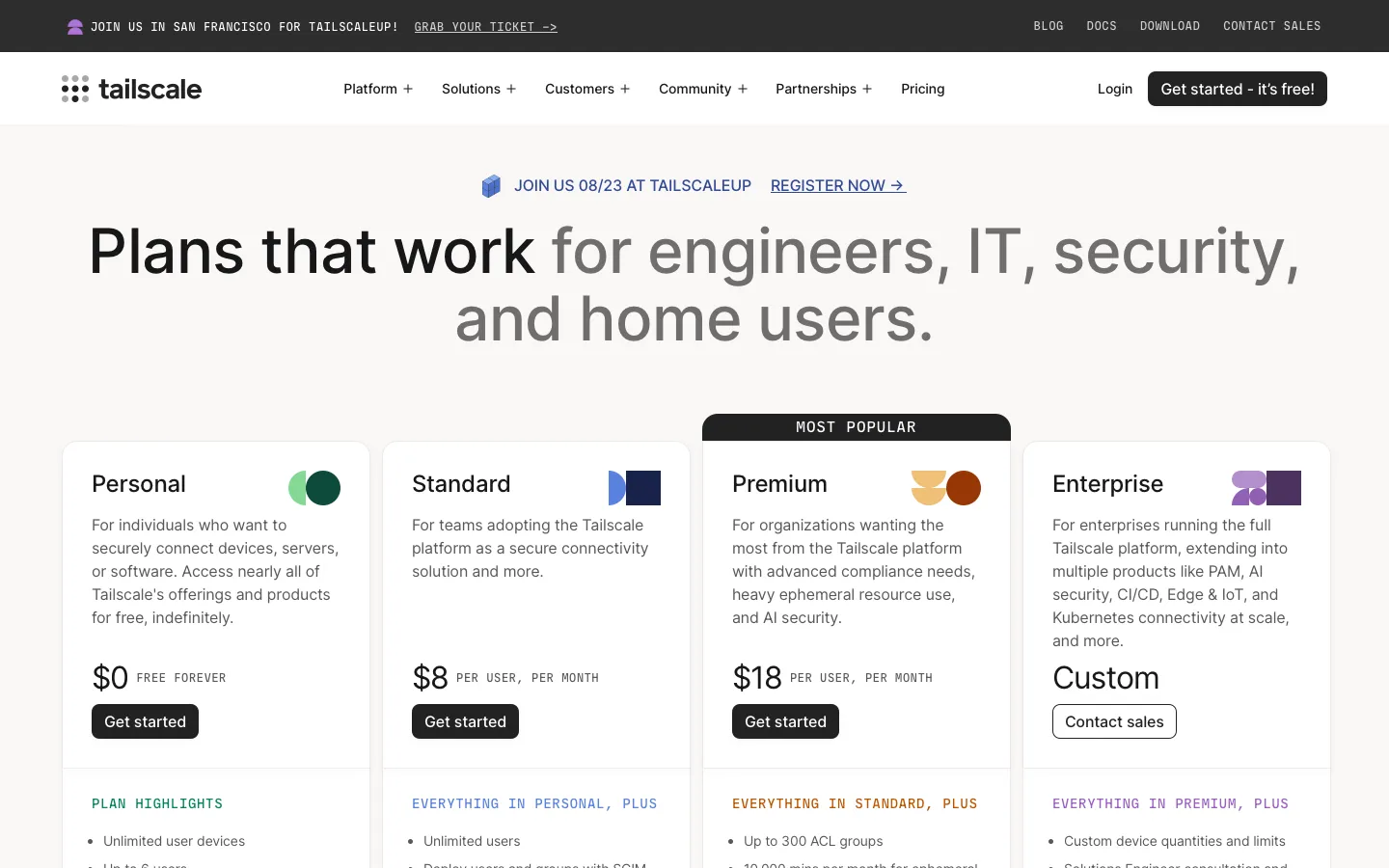The width and height of the screenshot is (1389, 868).
Task: Click the blue cube icon beside JOIN US 08/23
Action: (491, 186)
